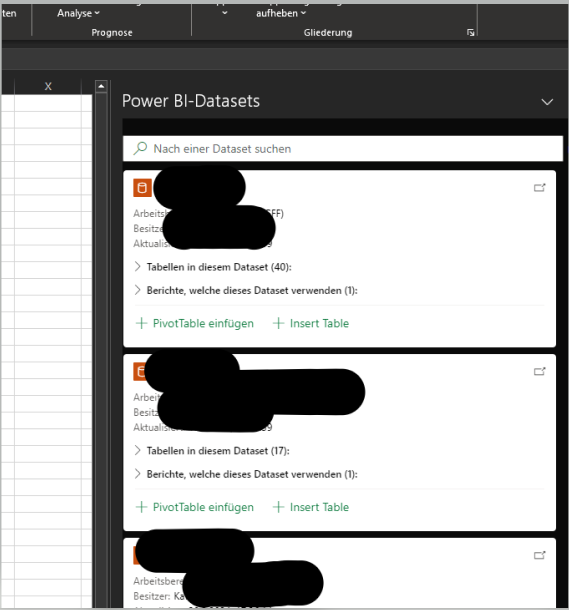Click 'Insert Table' in the first dataset card
The height and width of the screenshot is (610, 569).
[311, 323]
